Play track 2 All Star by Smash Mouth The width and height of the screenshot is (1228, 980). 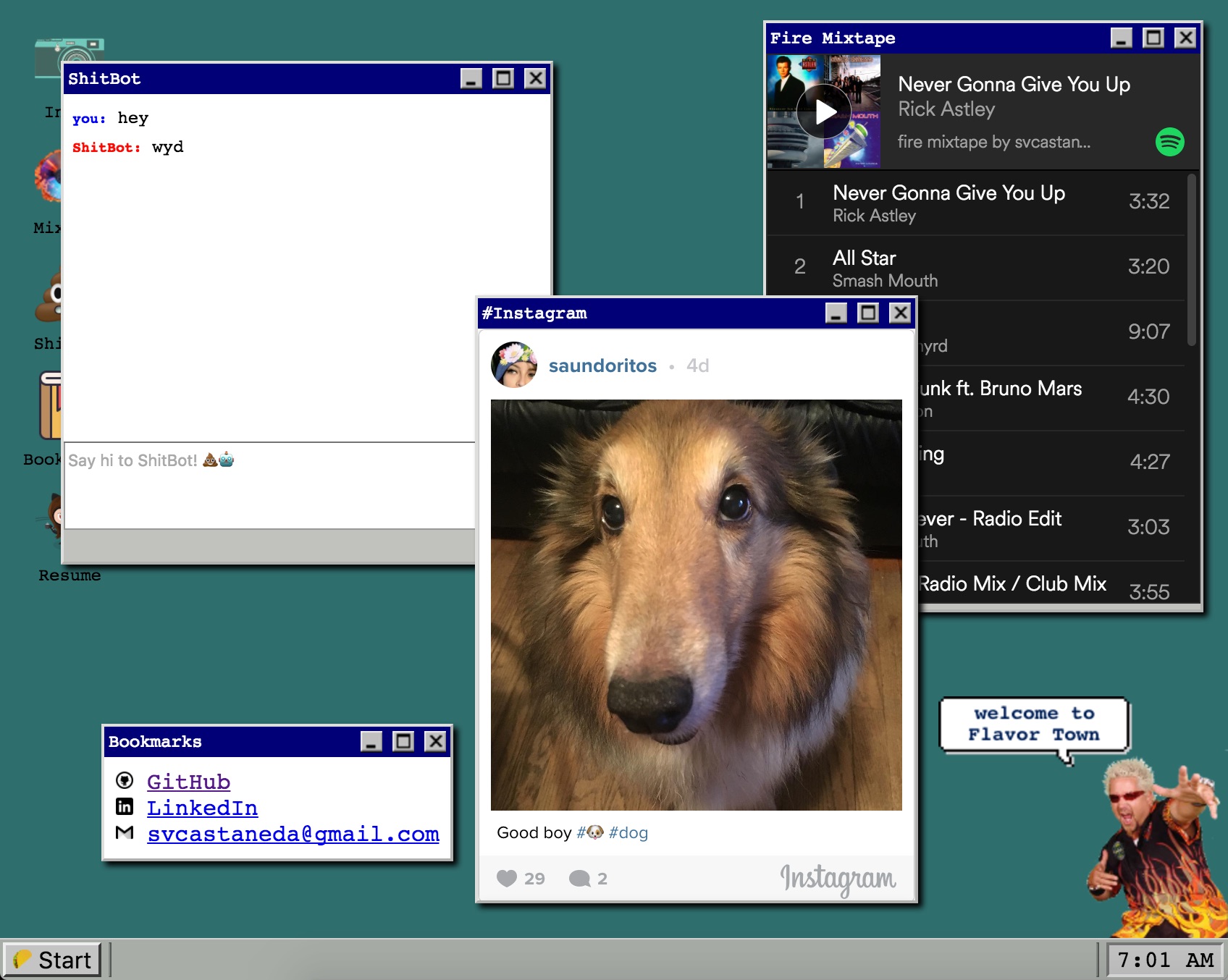point(976,268)
